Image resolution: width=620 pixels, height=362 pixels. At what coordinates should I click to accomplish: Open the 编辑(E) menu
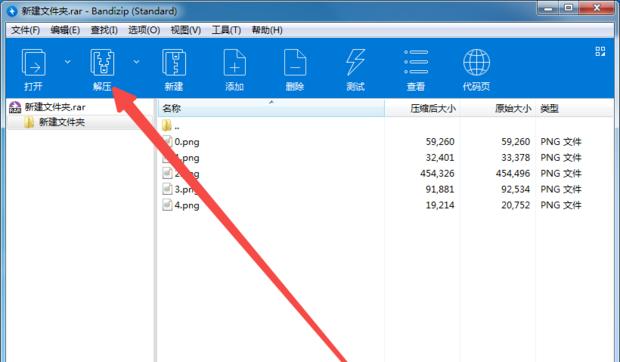(x=65, y=30)
